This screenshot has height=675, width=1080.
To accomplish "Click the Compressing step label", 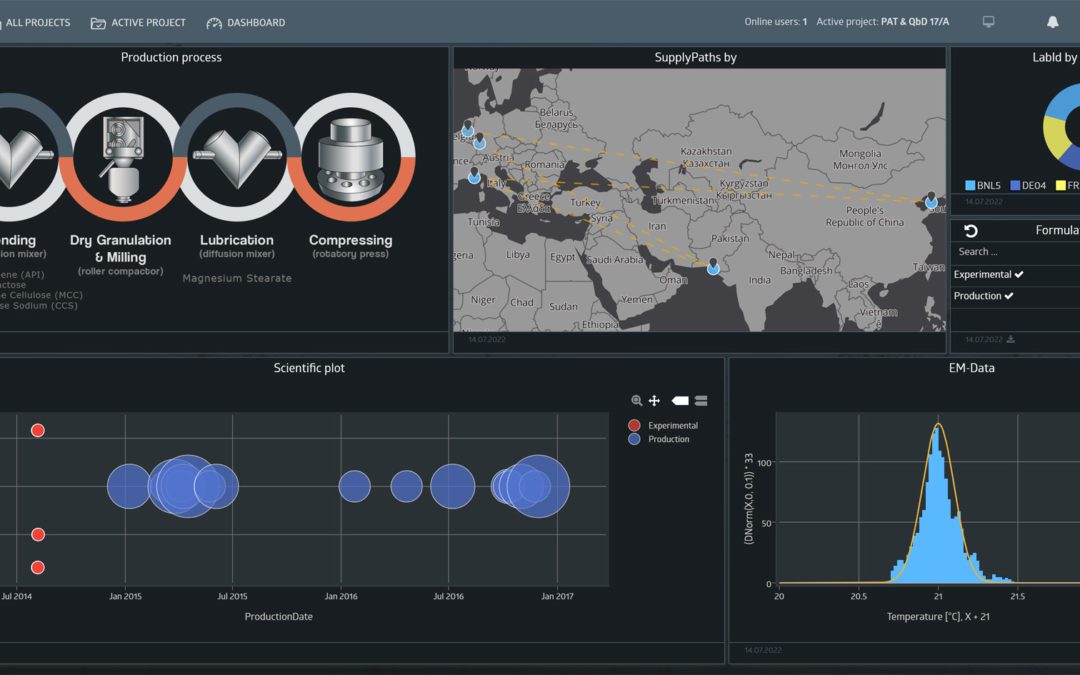I will (x=351, y=240).
